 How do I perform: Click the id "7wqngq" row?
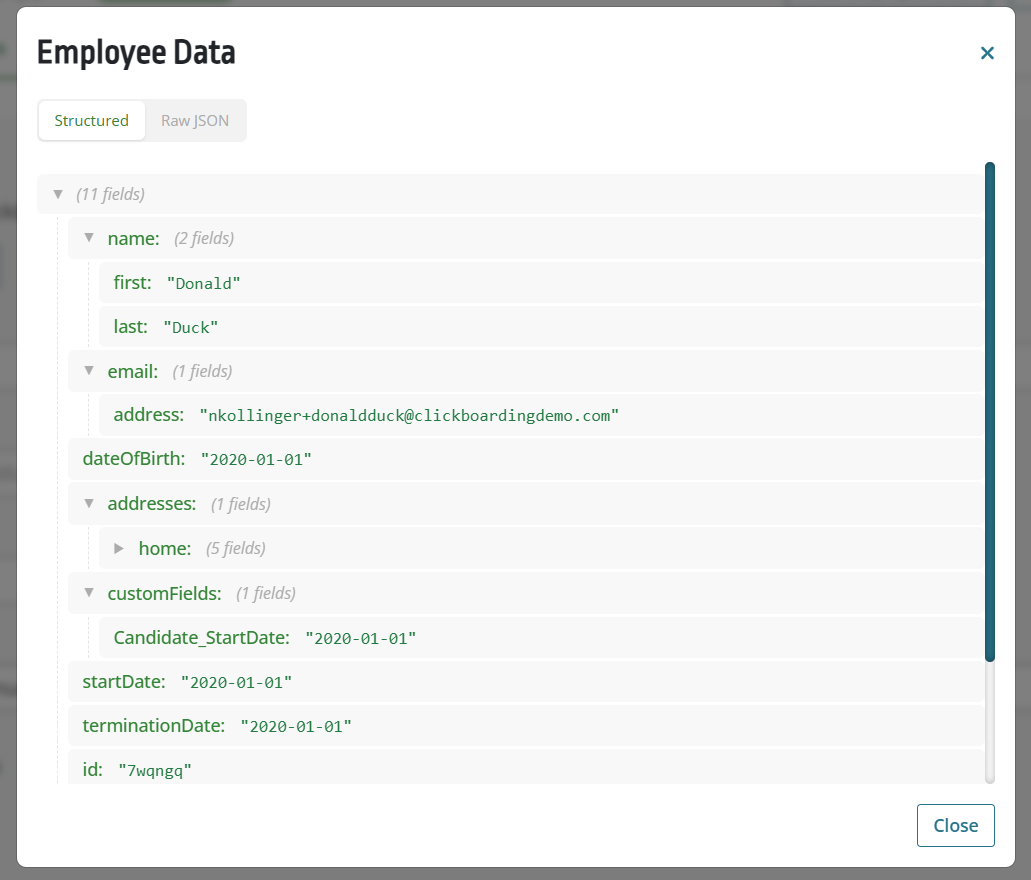click(526, 768)
